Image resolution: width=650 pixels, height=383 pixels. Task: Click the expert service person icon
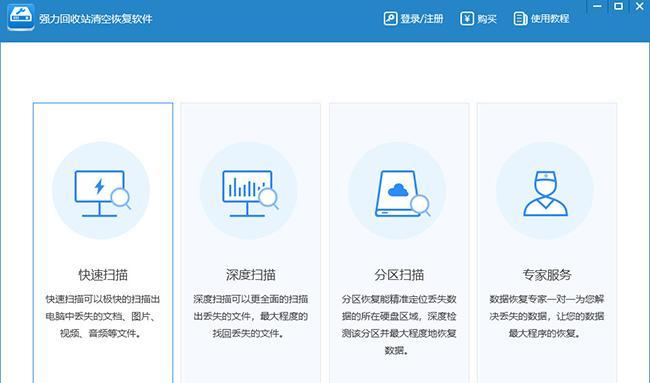(545, 193)
